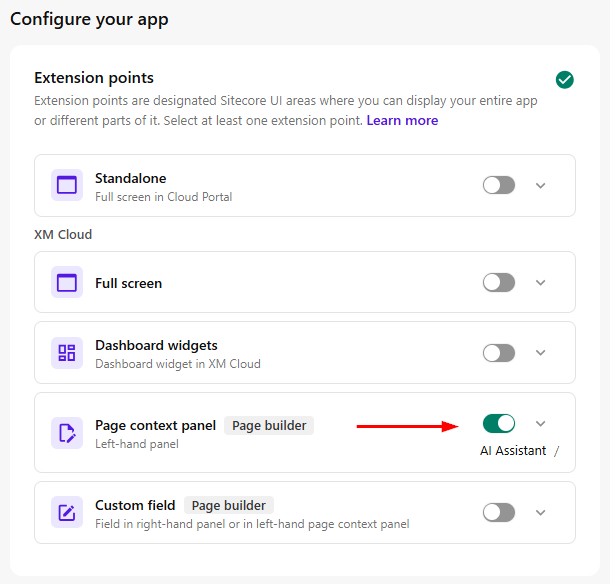Switch on the Custom field toggle
The width and height of the screenshot is (610, 584).
point(498,513)
